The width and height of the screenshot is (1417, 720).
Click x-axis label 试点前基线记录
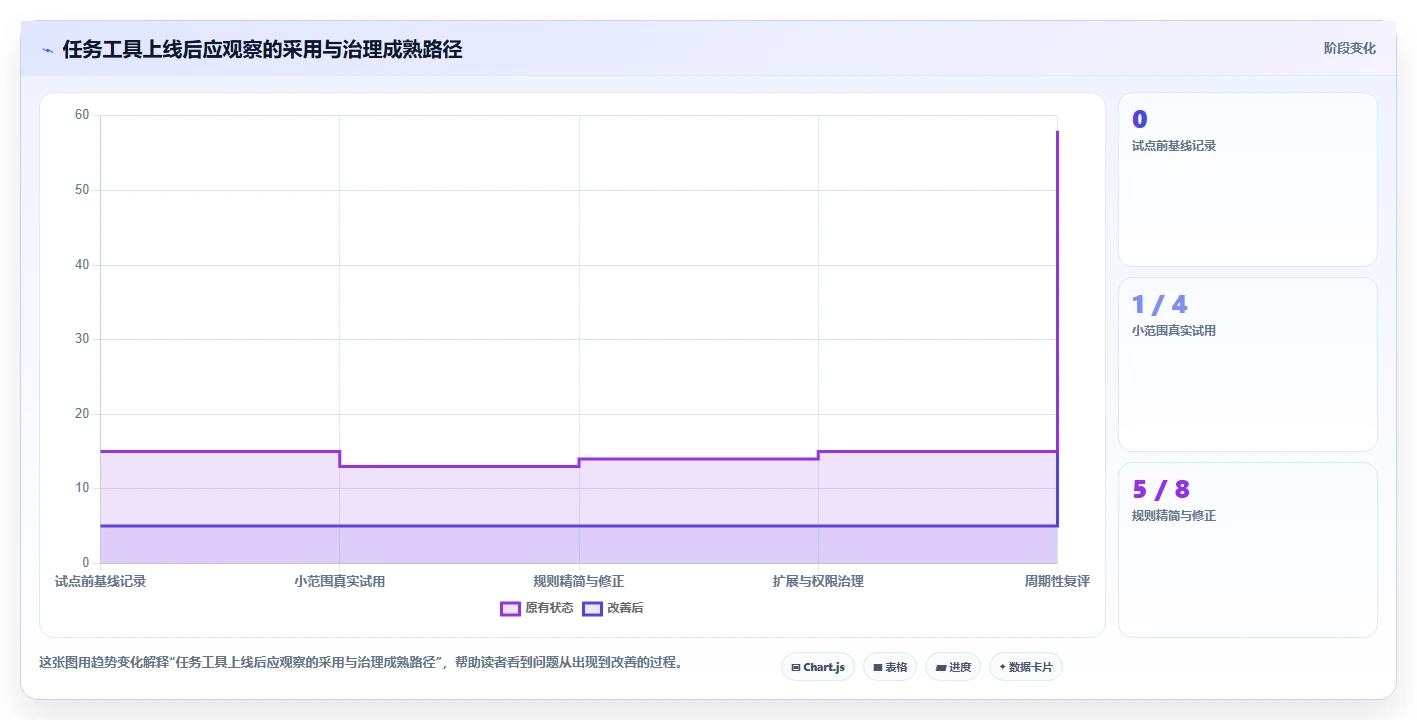[100, 581]
